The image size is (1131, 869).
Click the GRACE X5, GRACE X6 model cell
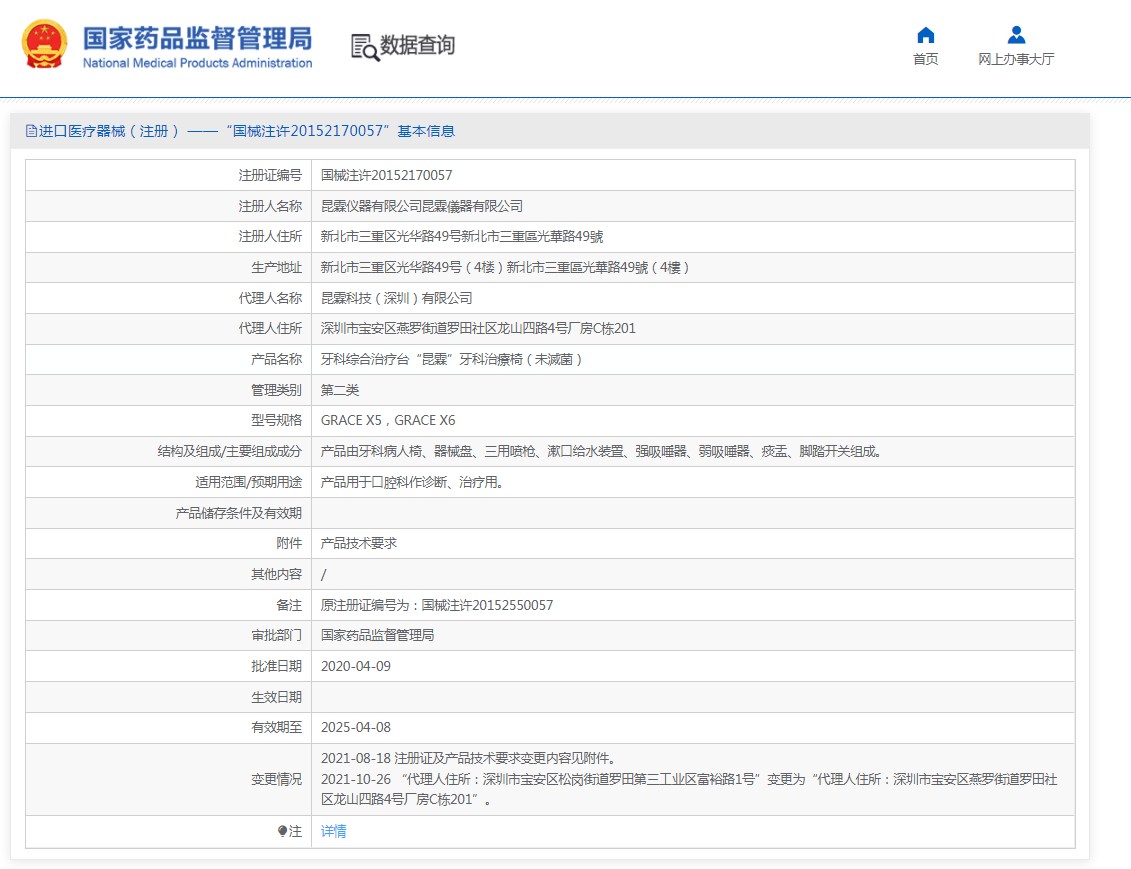[x=387, y=420]
